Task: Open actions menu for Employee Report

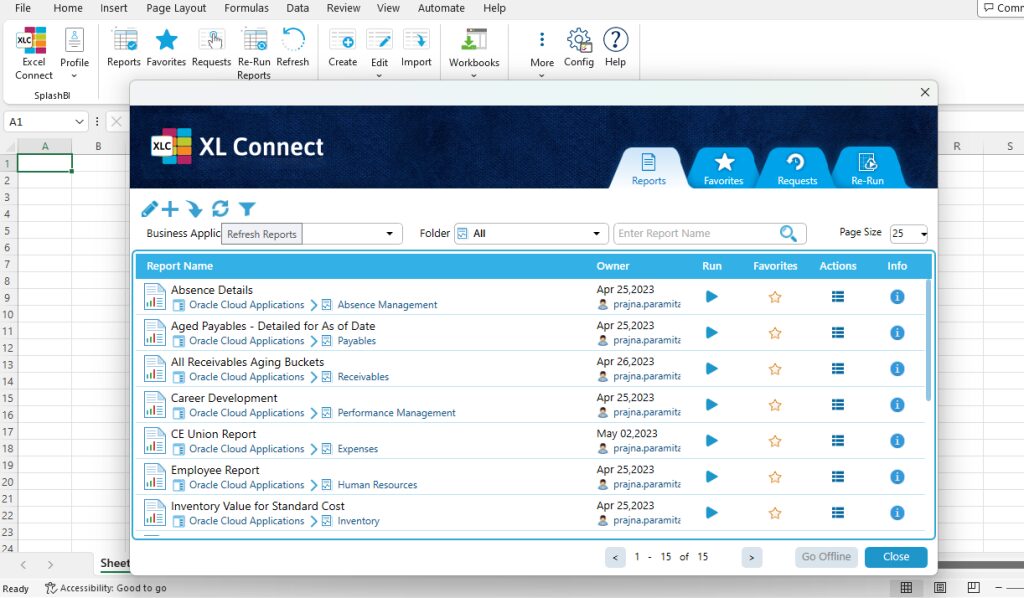Action: 838,477
